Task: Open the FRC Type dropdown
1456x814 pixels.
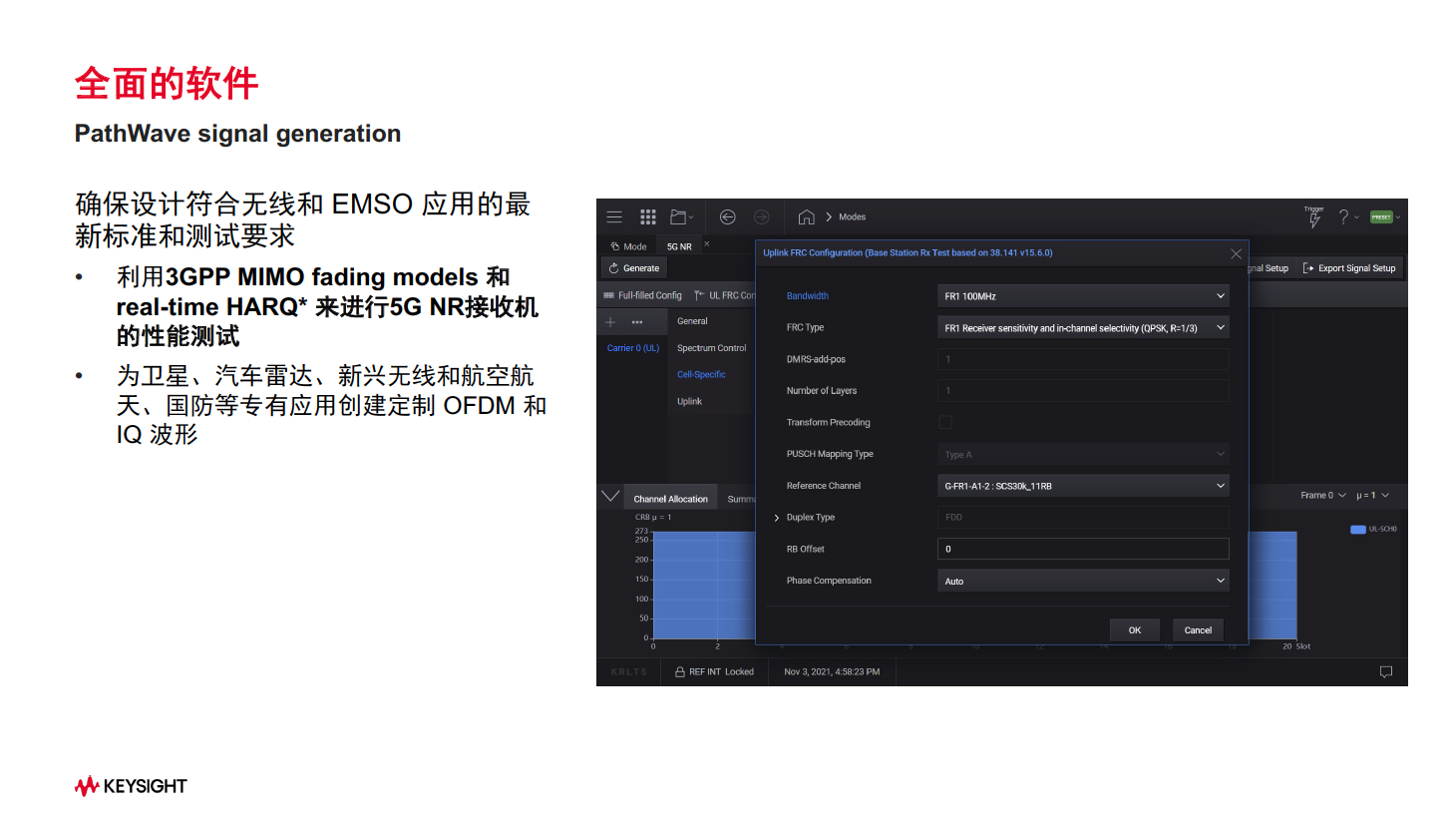Action: [x=1082, y=327]
